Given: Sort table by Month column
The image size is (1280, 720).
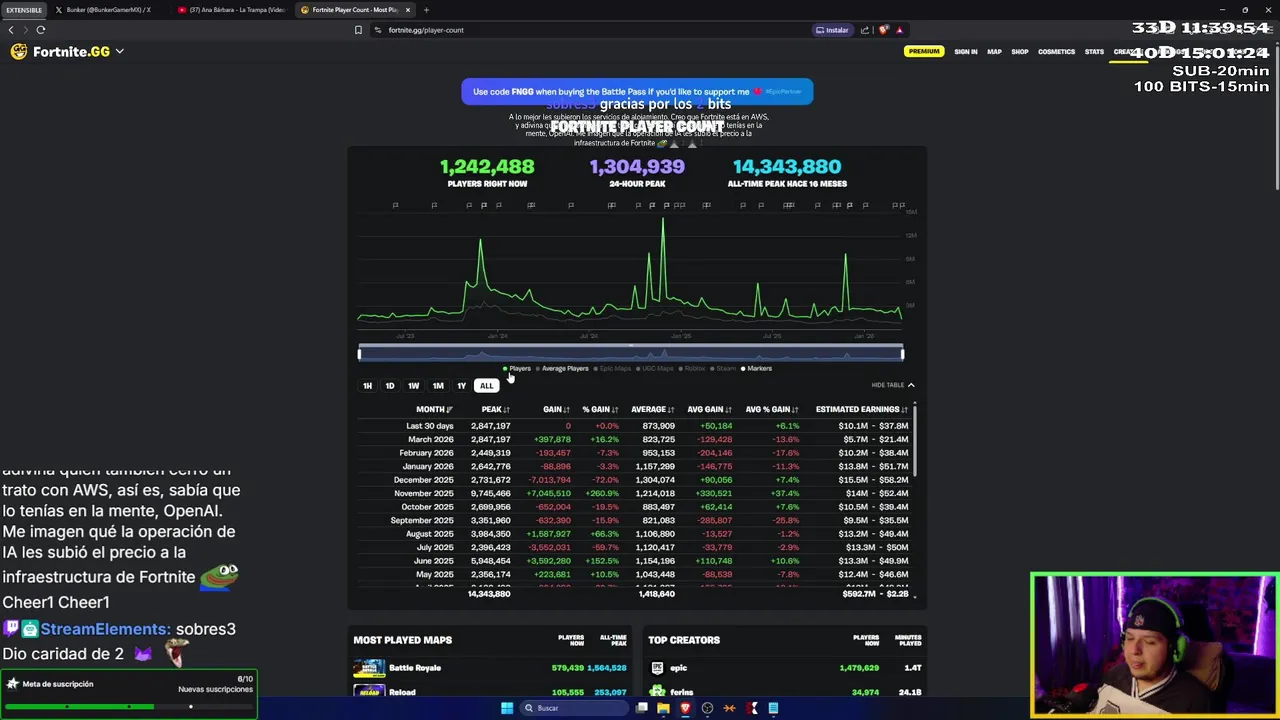Looking at the screenshot, I should [x=434, y=409].
